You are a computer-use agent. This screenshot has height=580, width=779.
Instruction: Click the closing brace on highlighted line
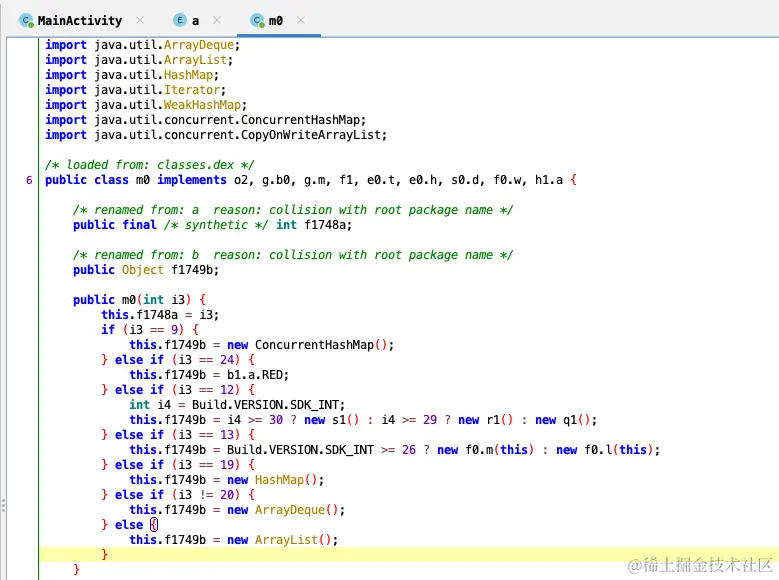(x=104, y=555)
